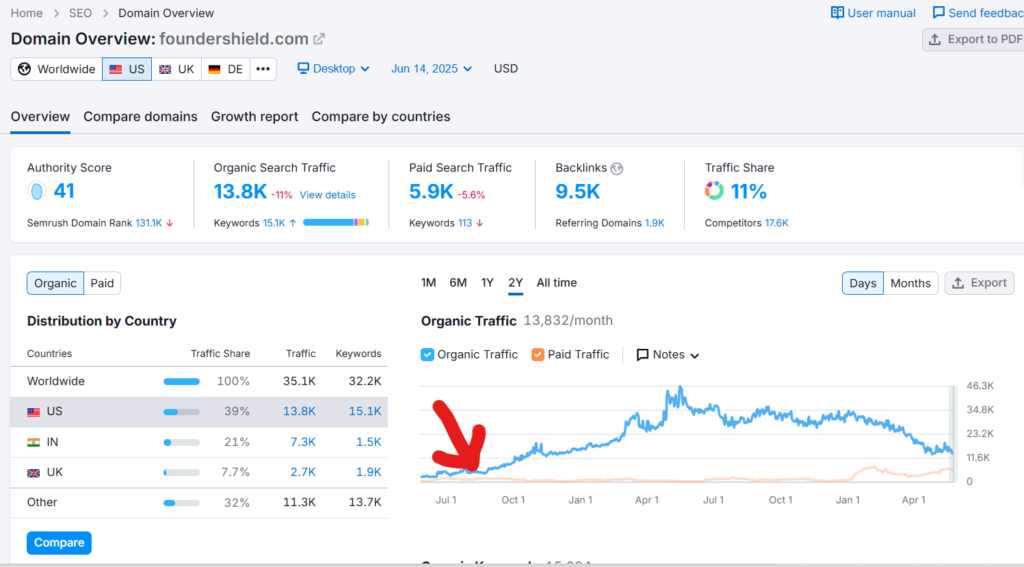Click the blue Compare button
This screenshot has height=567, width=1024.
click(x=59, y=542)
